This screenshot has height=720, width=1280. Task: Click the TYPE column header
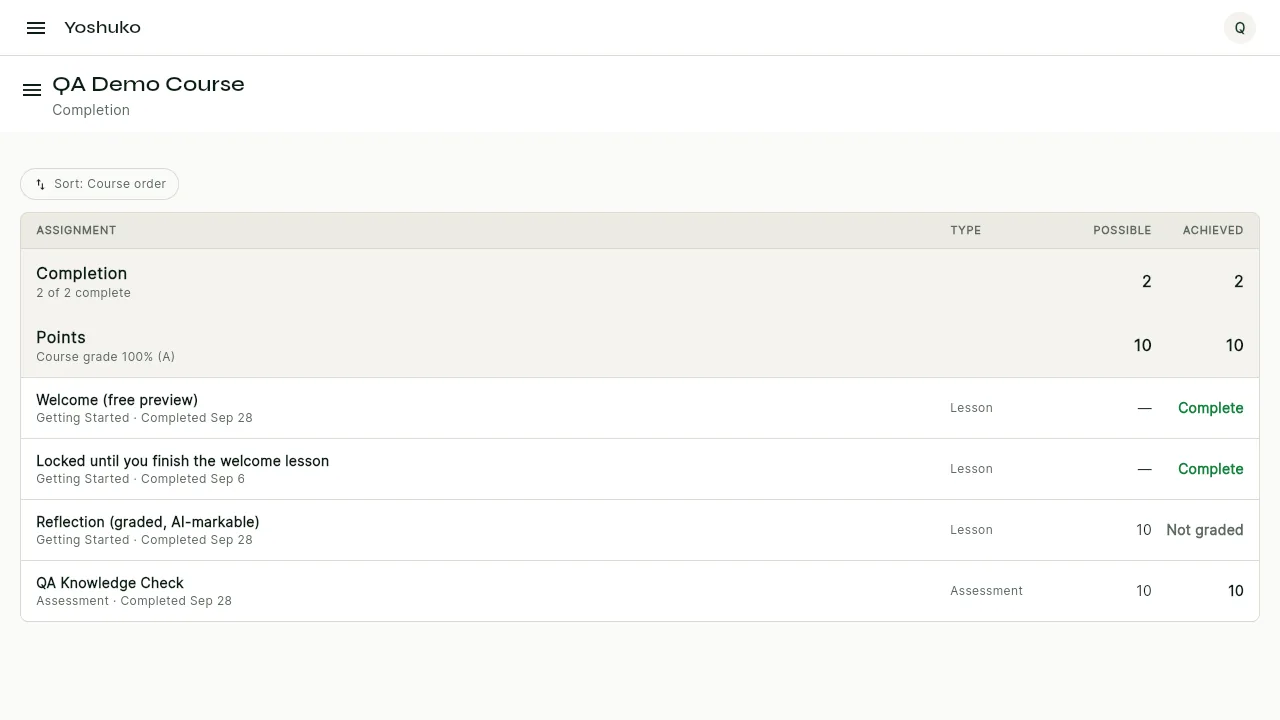965,230
